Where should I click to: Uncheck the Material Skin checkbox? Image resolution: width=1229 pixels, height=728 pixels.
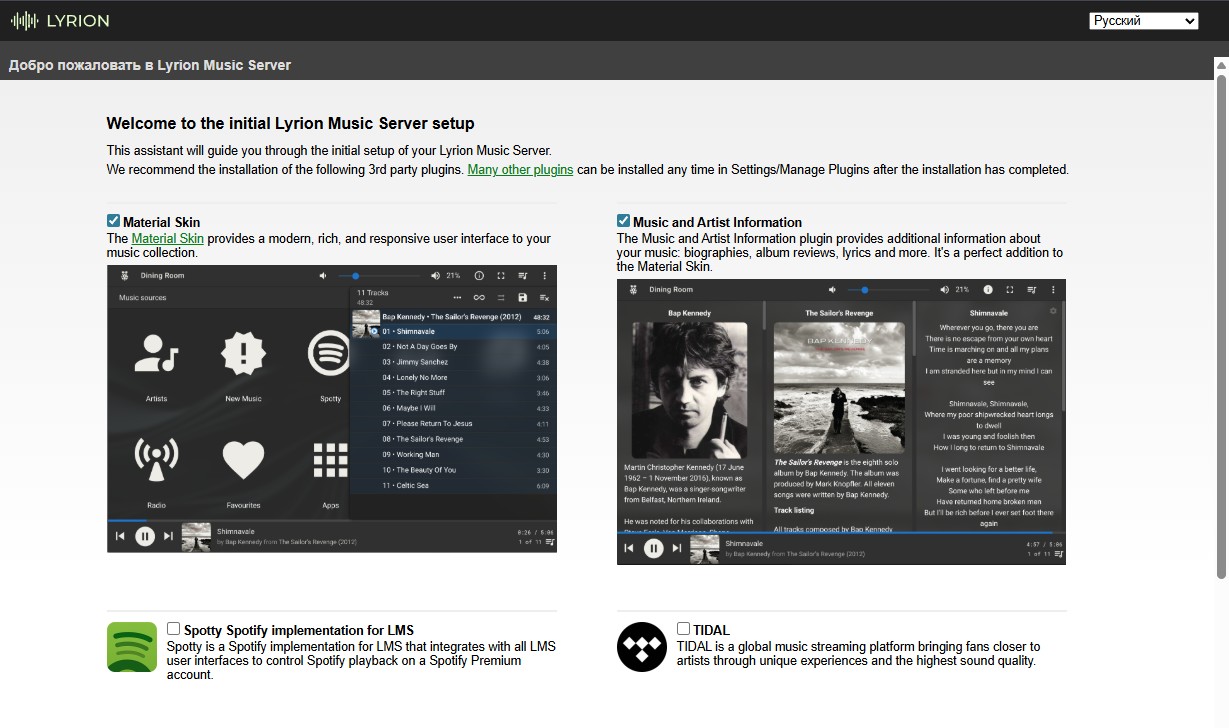(x=114, y=221)
